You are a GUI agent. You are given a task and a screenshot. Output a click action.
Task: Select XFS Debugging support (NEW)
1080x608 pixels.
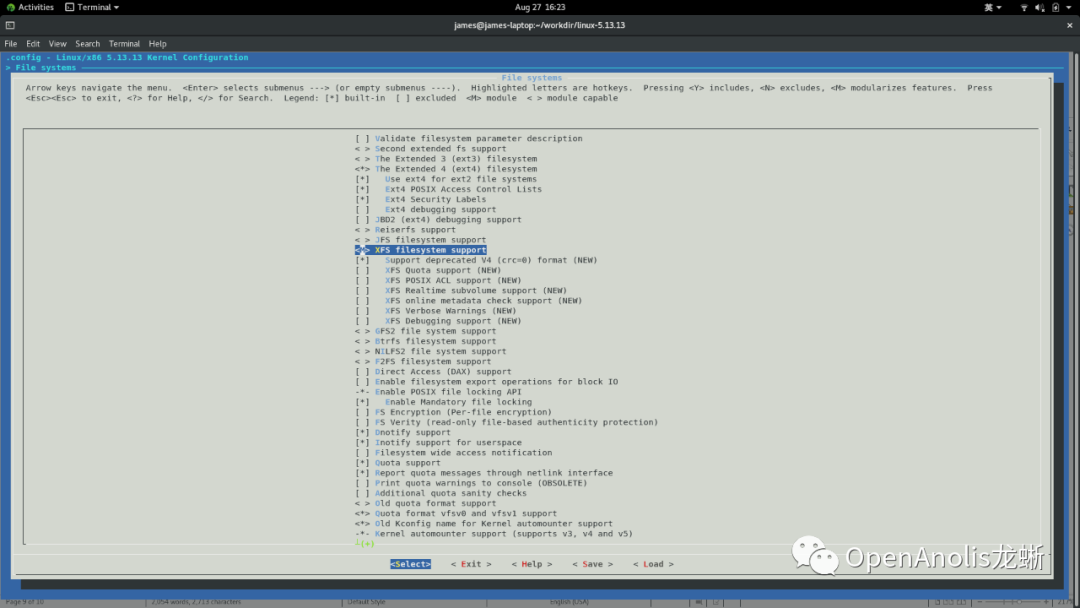coord(438,321)
